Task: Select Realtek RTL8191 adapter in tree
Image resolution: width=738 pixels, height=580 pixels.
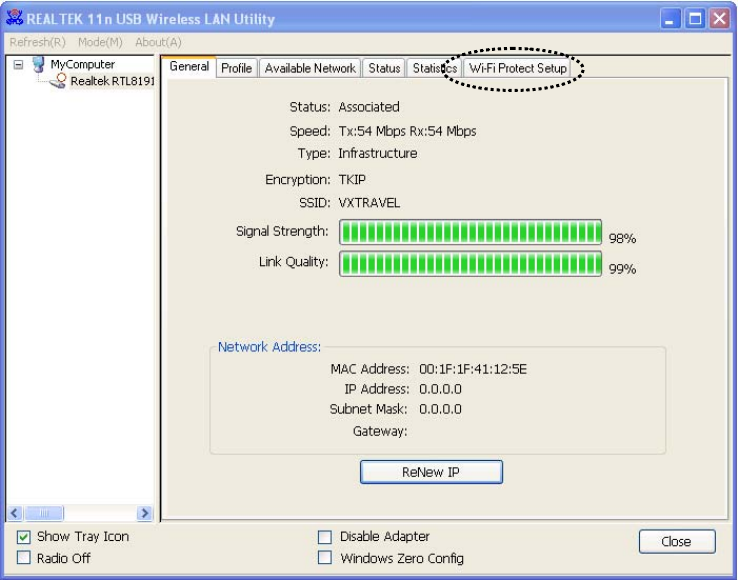Action: pos(112,81)
